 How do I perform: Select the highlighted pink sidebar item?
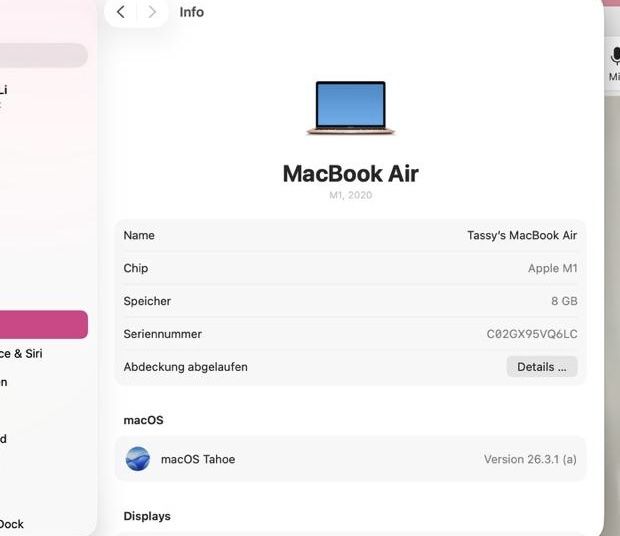pyautogui.click(x=43, y=325)
